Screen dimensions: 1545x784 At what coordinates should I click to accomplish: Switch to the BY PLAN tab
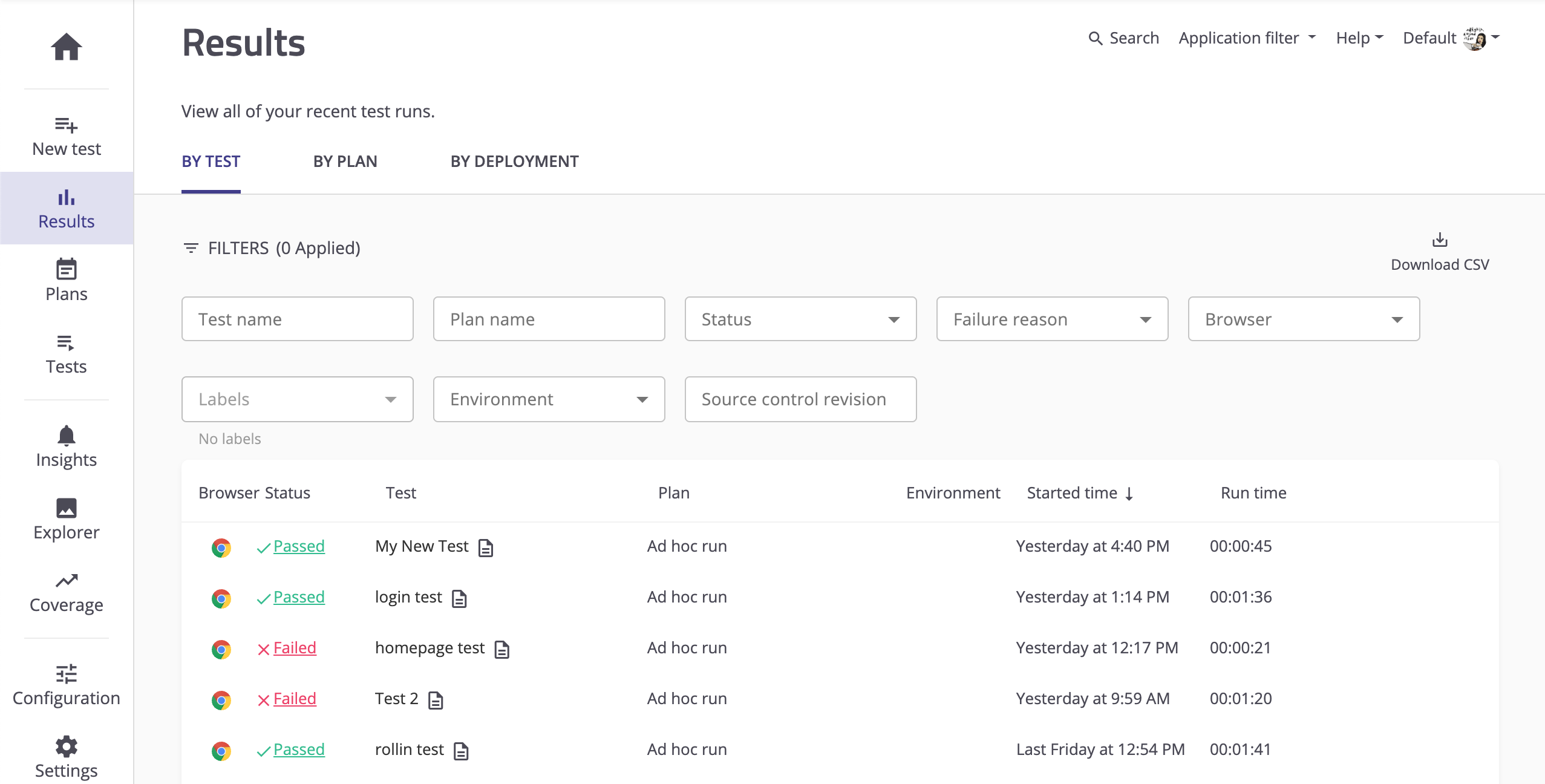tap(345, 162)
